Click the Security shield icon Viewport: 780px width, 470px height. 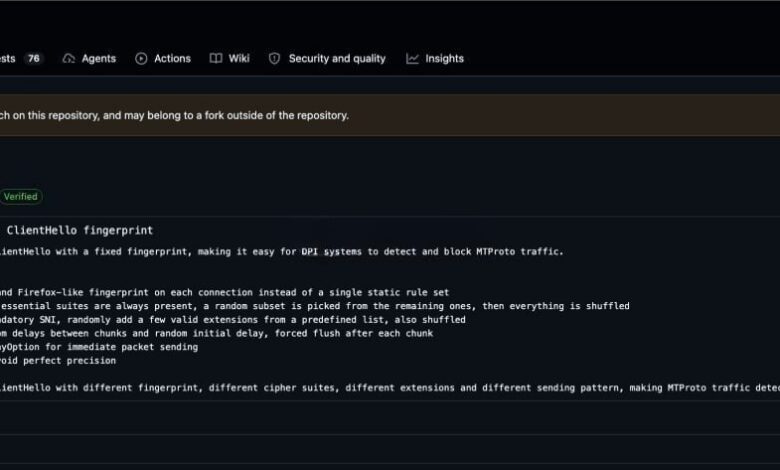click(x=275, y=59)
